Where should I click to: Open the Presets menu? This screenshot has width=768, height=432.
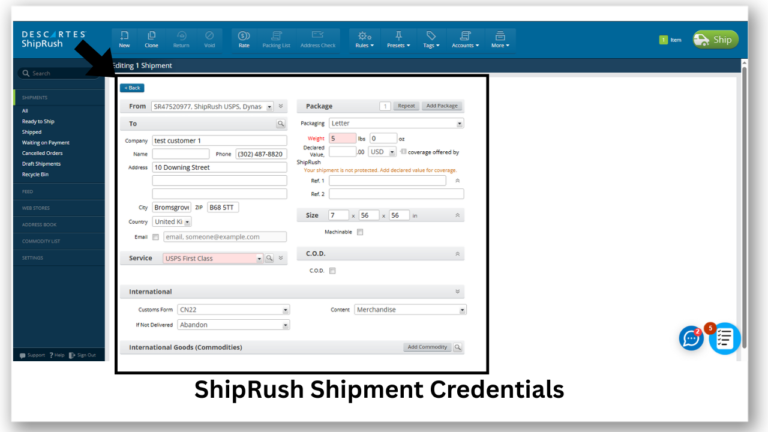[398, 39]
